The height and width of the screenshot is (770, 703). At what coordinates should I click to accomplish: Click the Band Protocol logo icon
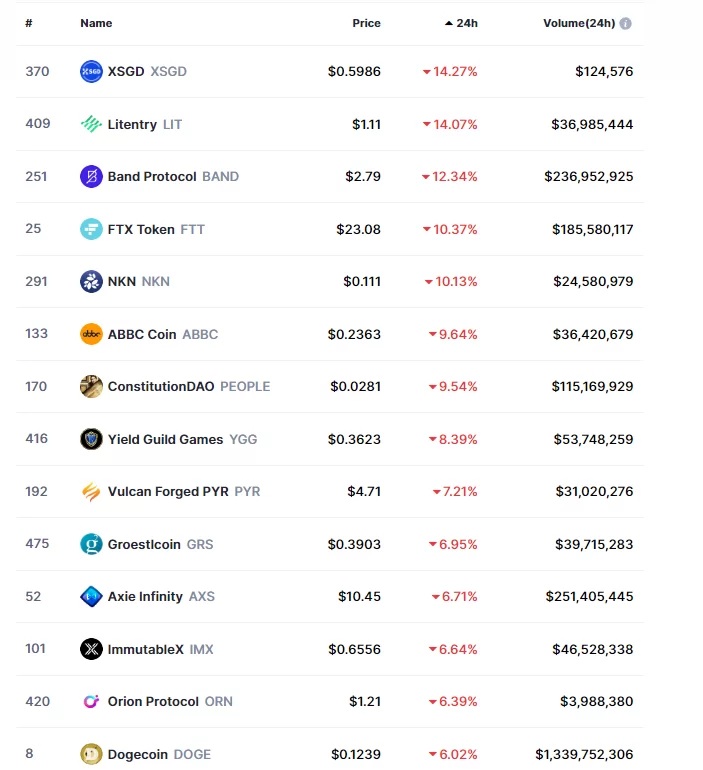click(x=91, y=176)
